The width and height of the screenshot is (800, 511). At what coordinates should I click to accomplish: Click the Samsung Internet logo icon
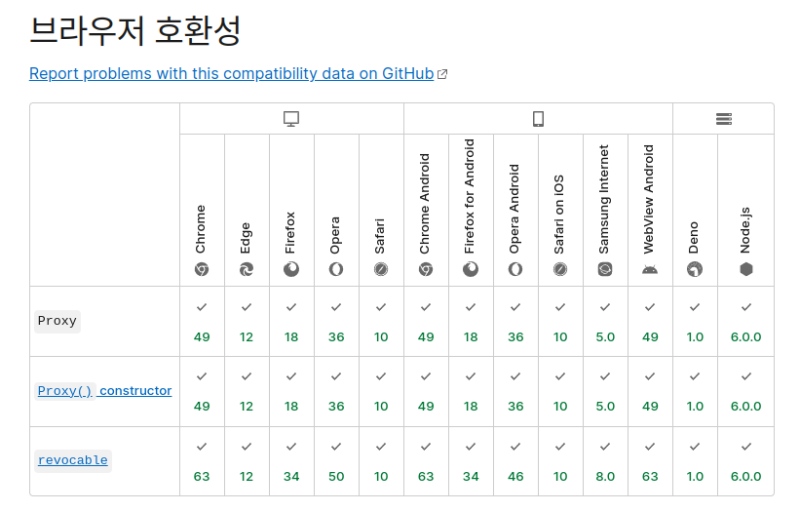(605, 270)
